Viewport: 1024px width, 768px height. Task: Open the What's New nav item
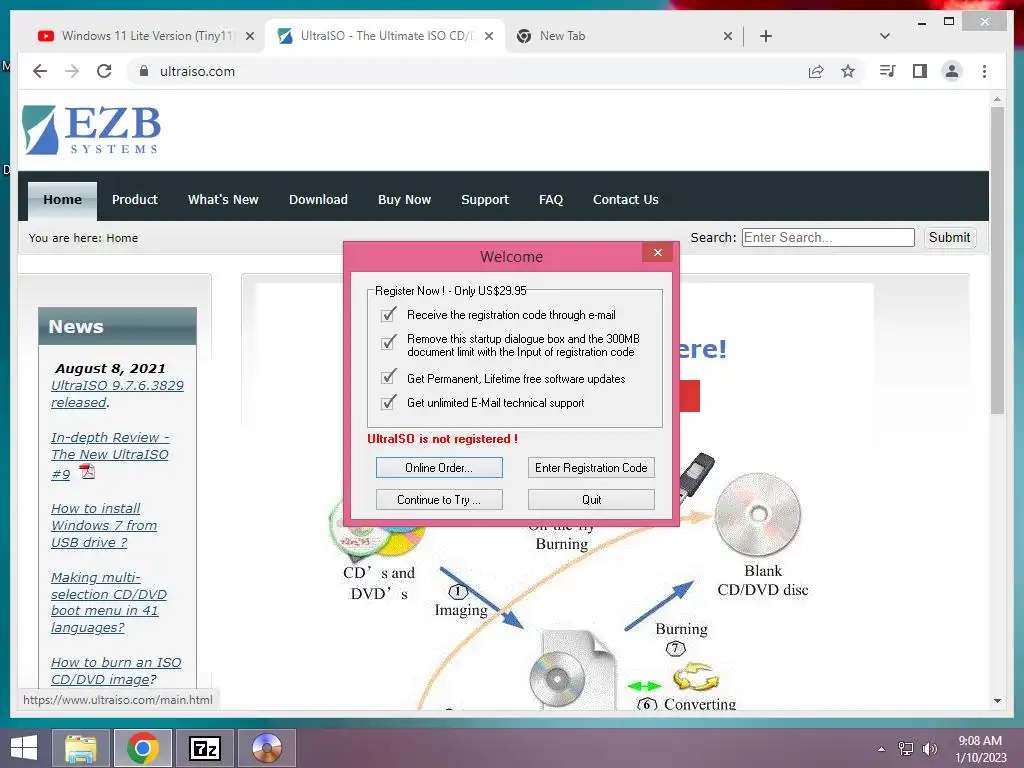(x=223, y=199)
